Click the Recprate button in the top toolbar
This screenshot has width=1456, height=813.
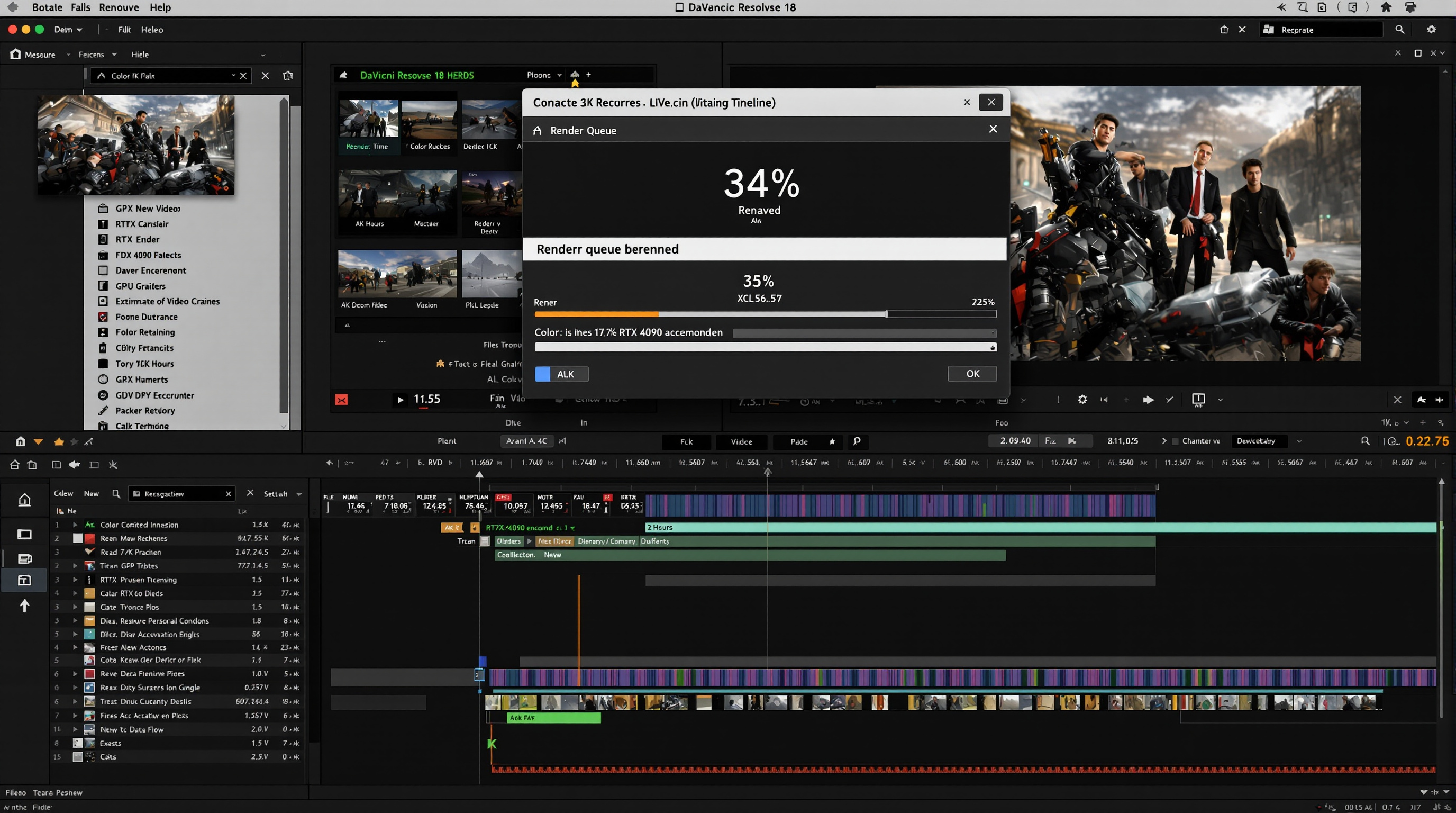[1322, 30]
